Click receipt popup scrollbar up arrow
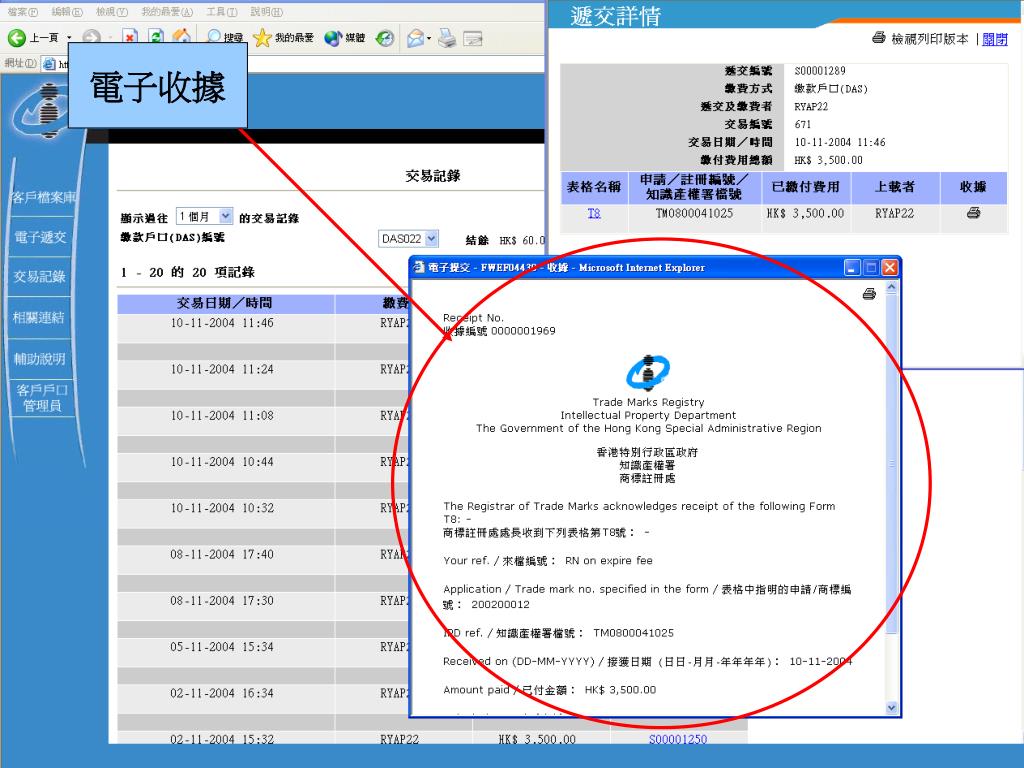Viewport: 1024px width, 768px height. point(891,287)
